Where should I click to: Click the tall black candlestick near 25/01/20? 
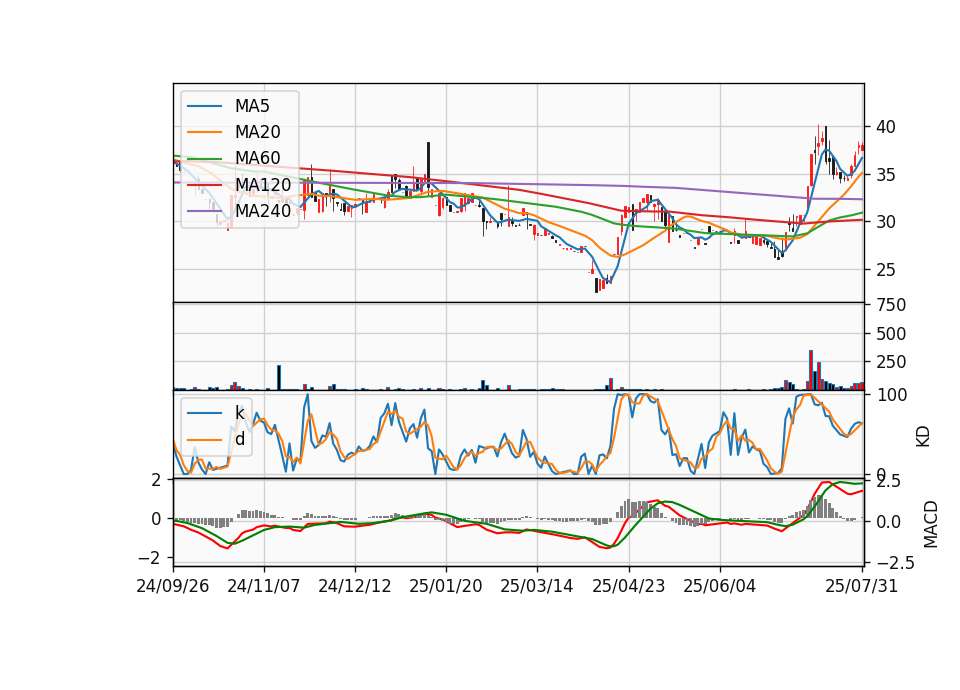pyautogui.click(x=429, y=163)
